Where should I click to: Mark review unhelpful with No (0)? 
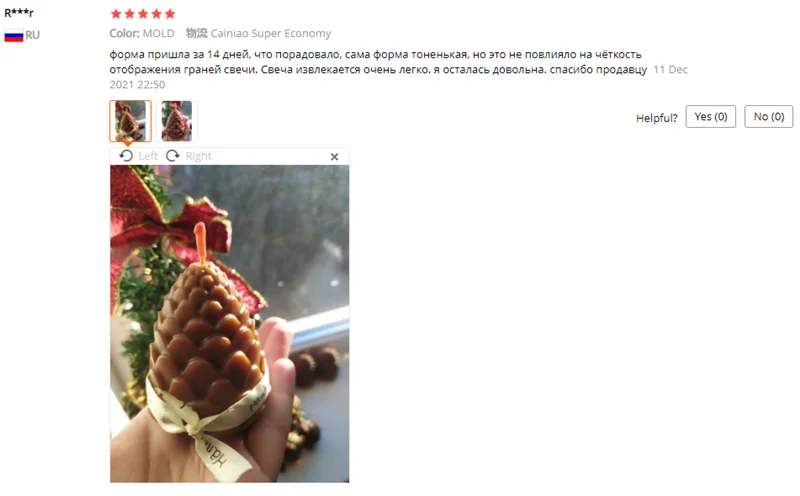[x=768, y=116]
